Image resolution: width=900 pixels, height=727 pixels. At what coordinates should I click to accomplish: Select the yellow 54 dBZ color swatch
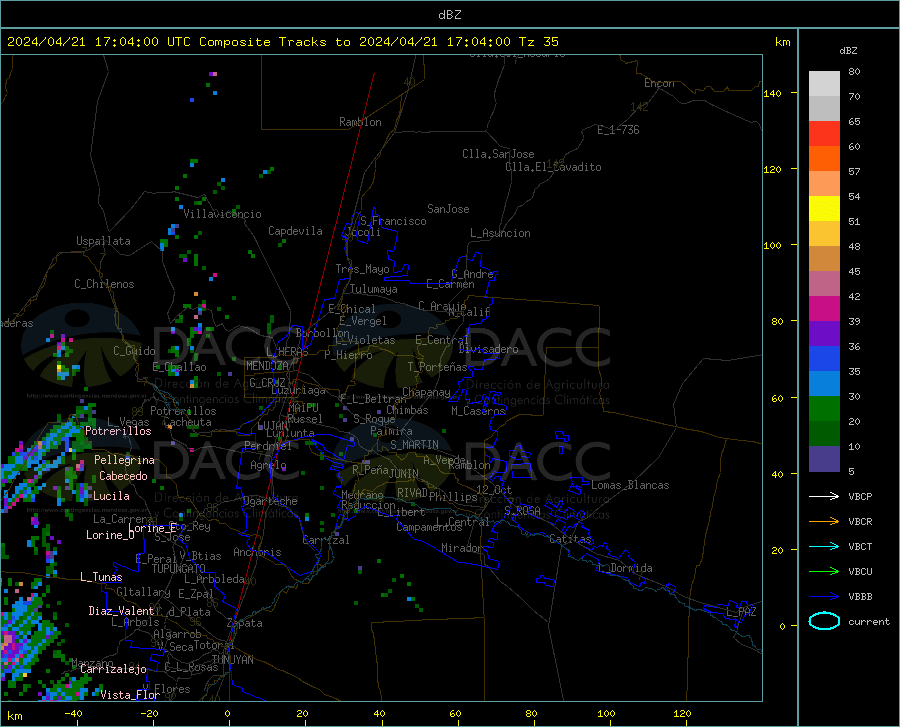(824, 209)
